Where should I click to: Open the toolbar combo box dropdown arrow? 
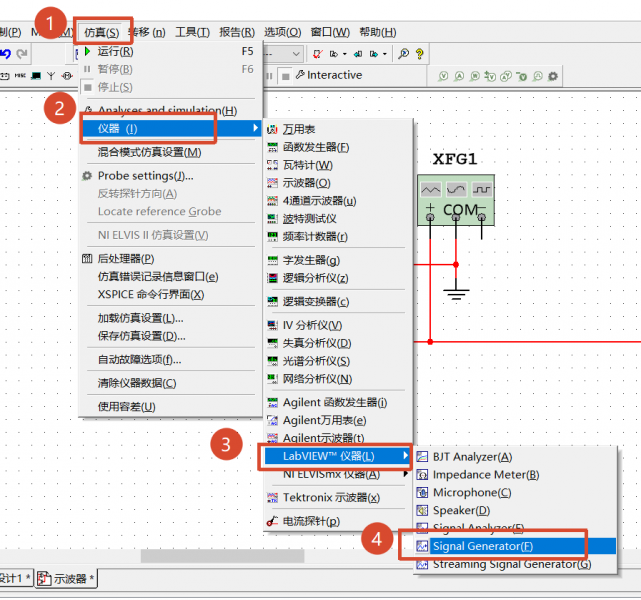pyautogui.click(x=296, y=54)
